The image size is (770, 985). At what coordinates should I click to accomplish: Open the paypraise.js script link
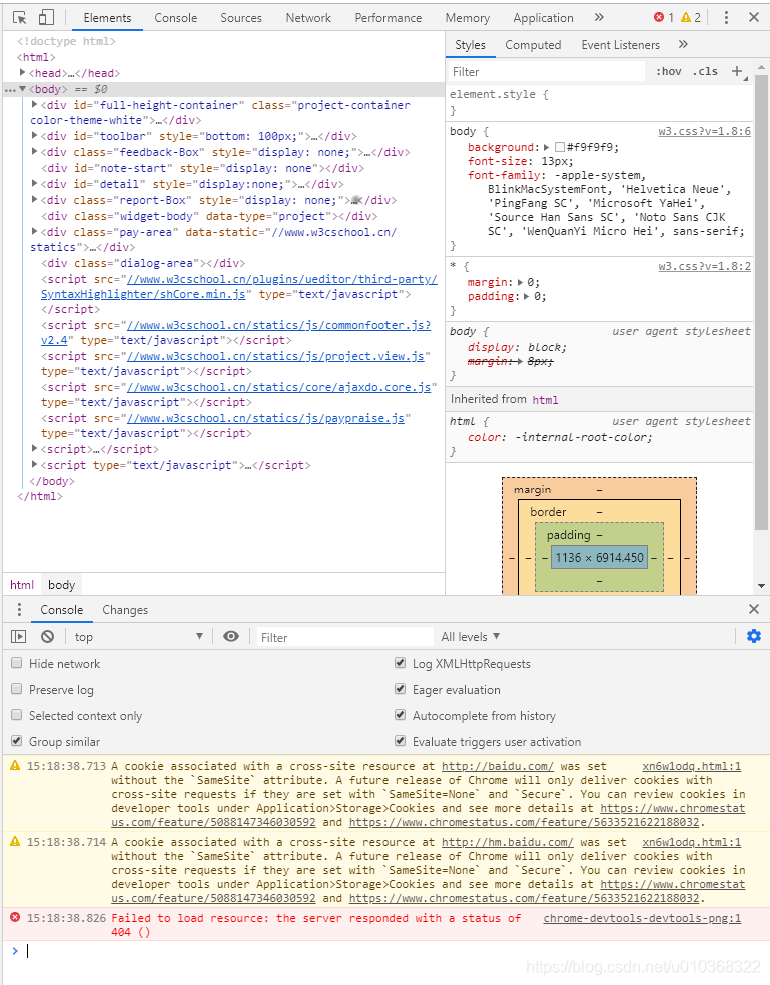[x=266, y=418]
